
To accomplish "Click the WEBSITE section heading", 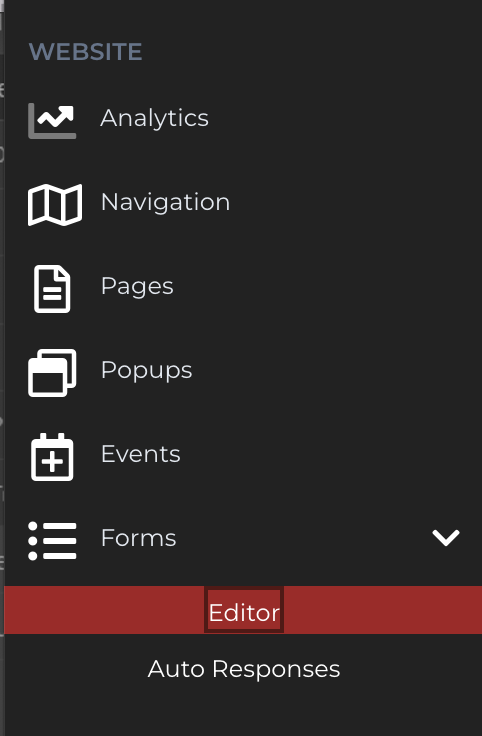I will click(85, 52).
